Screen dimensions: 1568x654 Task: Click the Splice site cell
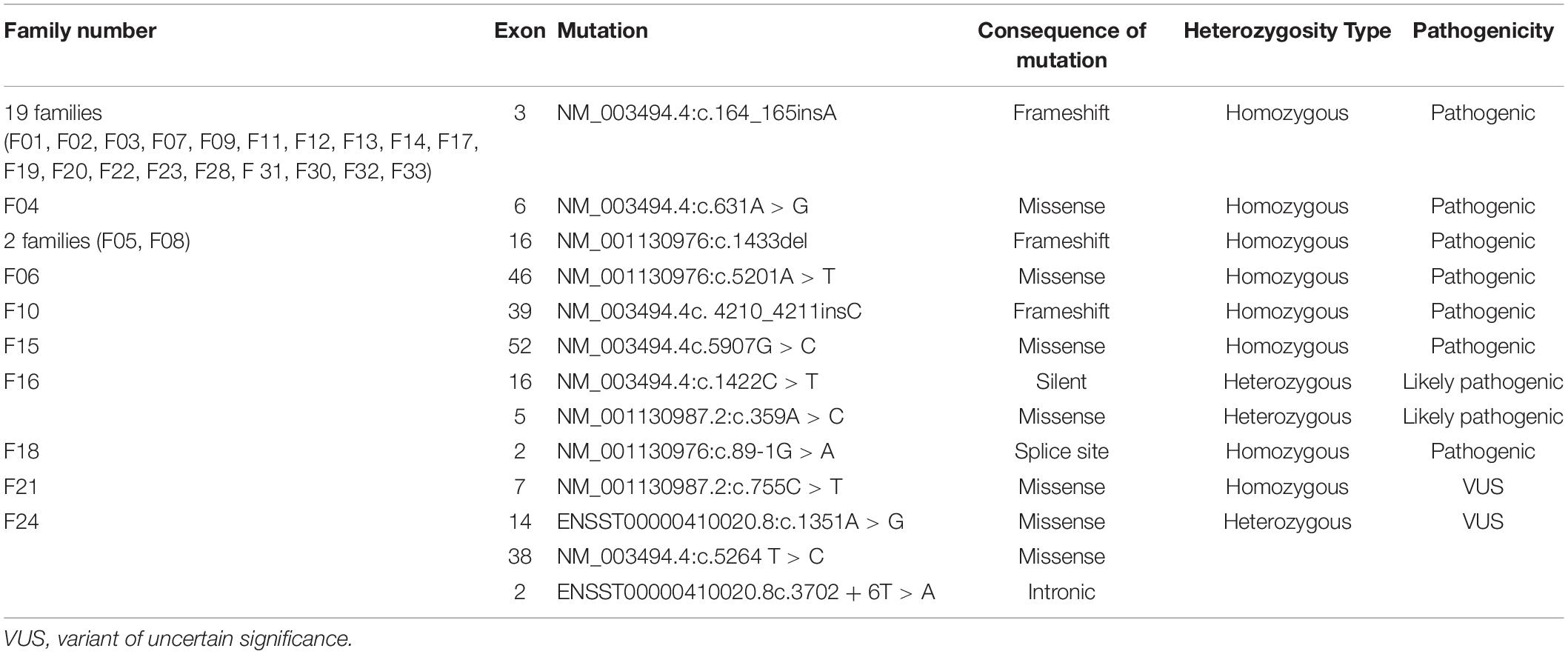[1061, 451]
